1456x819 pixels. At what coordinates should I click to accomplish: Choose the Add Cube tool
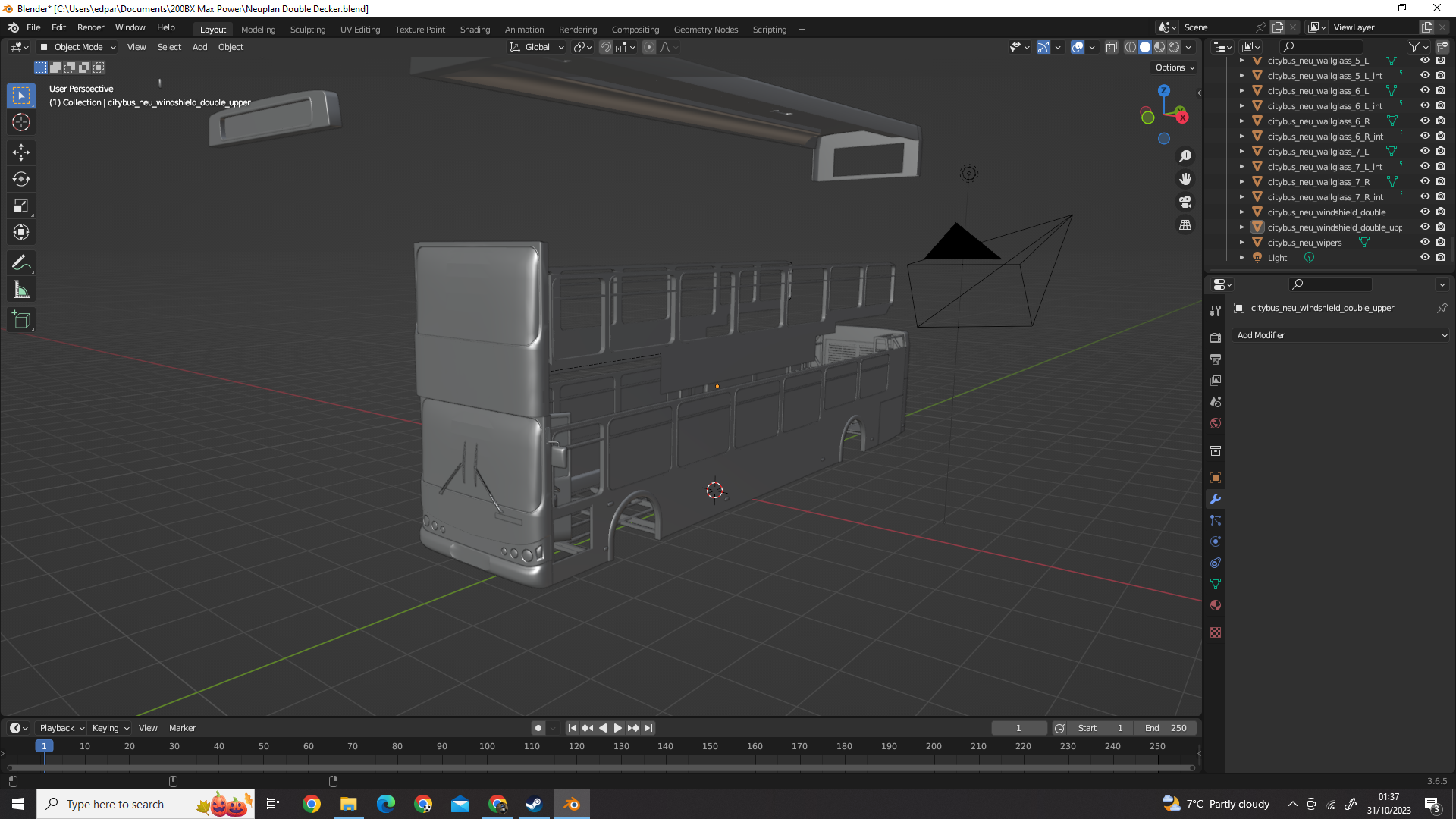point(21,320)
